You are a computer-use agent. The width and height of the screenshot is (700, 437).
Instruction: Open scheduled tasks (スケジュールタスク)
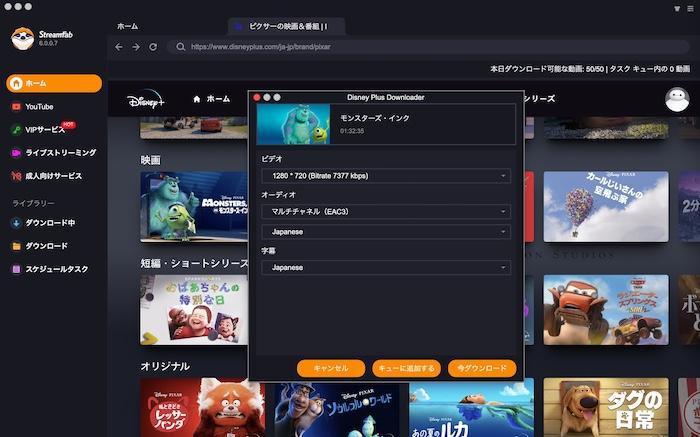coord(50,269)
